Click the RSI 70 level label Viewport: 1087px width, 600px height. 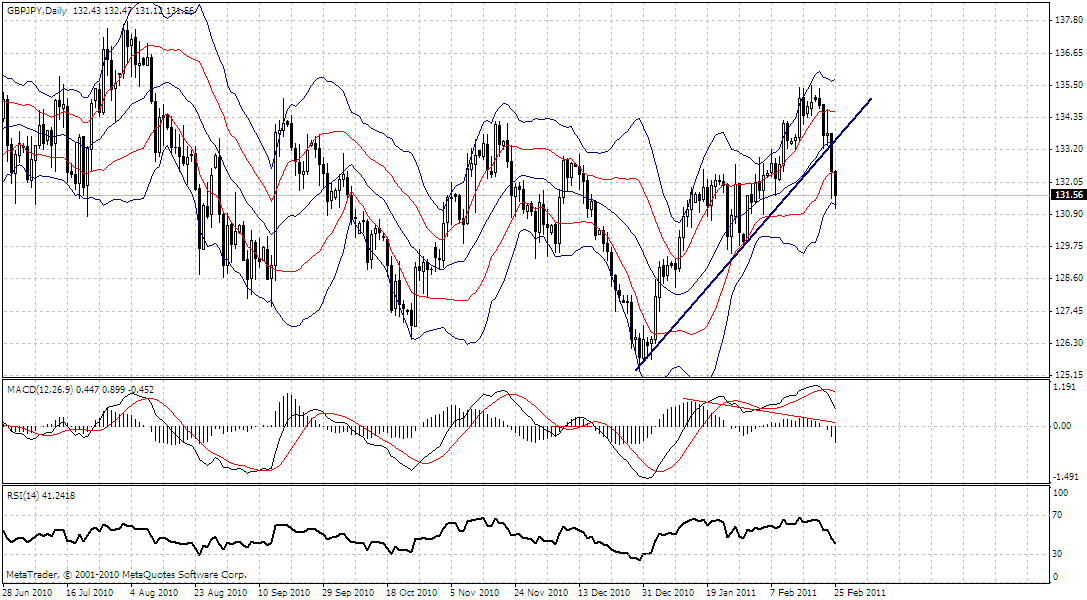click(x=1058, y=515)
